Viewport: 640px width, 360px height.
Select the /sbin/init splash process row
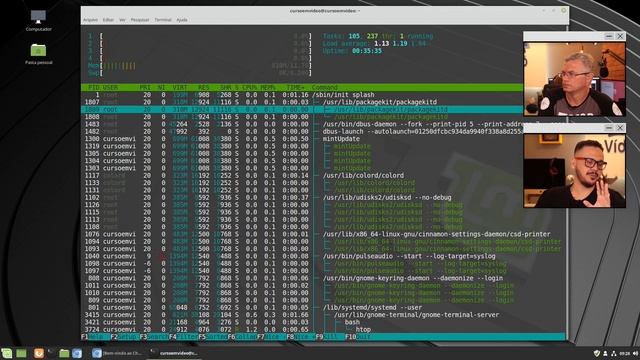[302, 95]
